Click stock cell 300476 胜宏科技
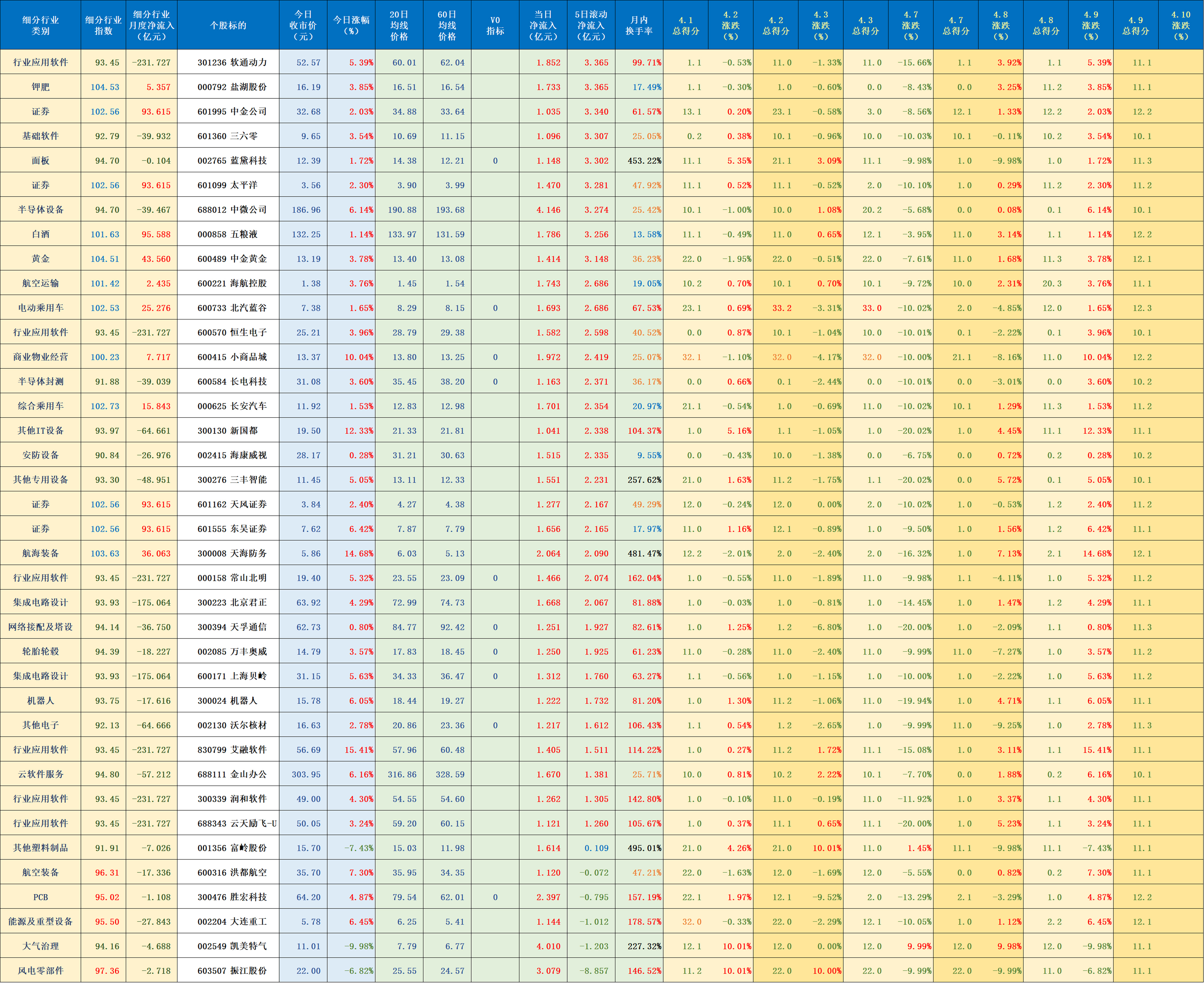Screen dimensions: 1204x983 (x=228, y=897)
